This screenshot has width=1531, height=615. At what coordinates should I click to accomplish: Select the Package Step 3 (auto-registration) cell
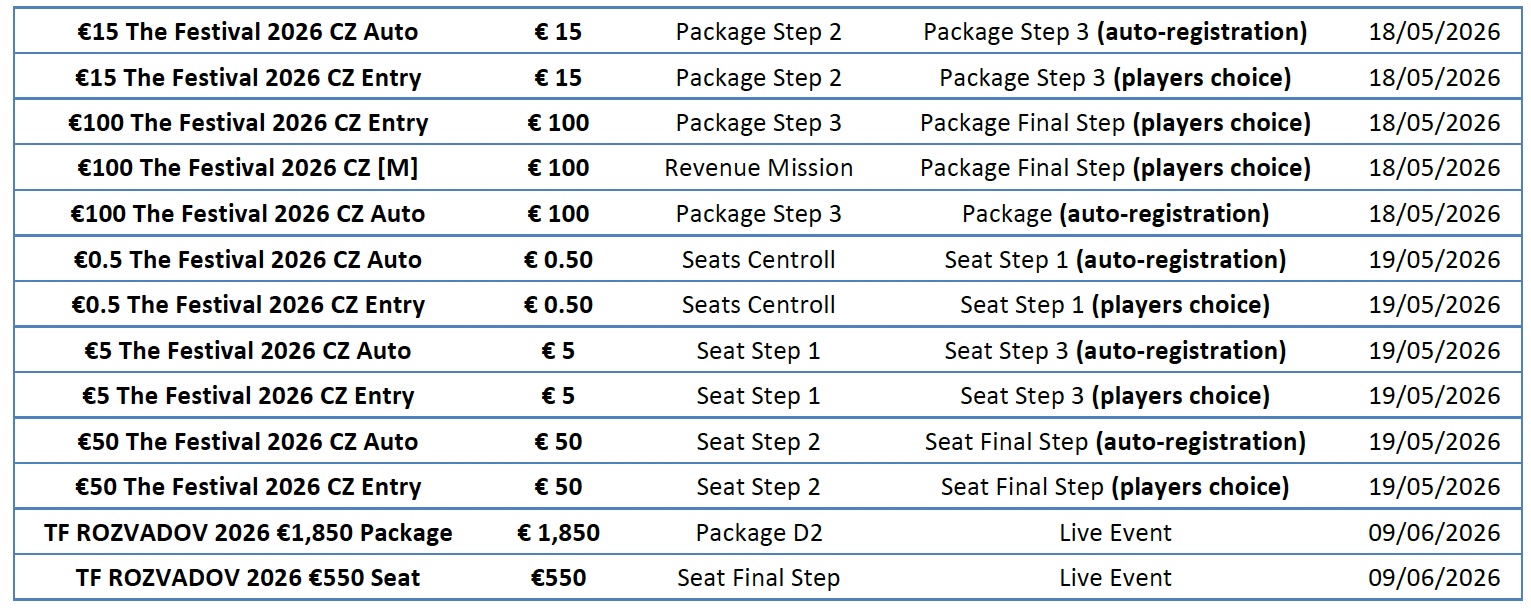tap(1115, 32)
